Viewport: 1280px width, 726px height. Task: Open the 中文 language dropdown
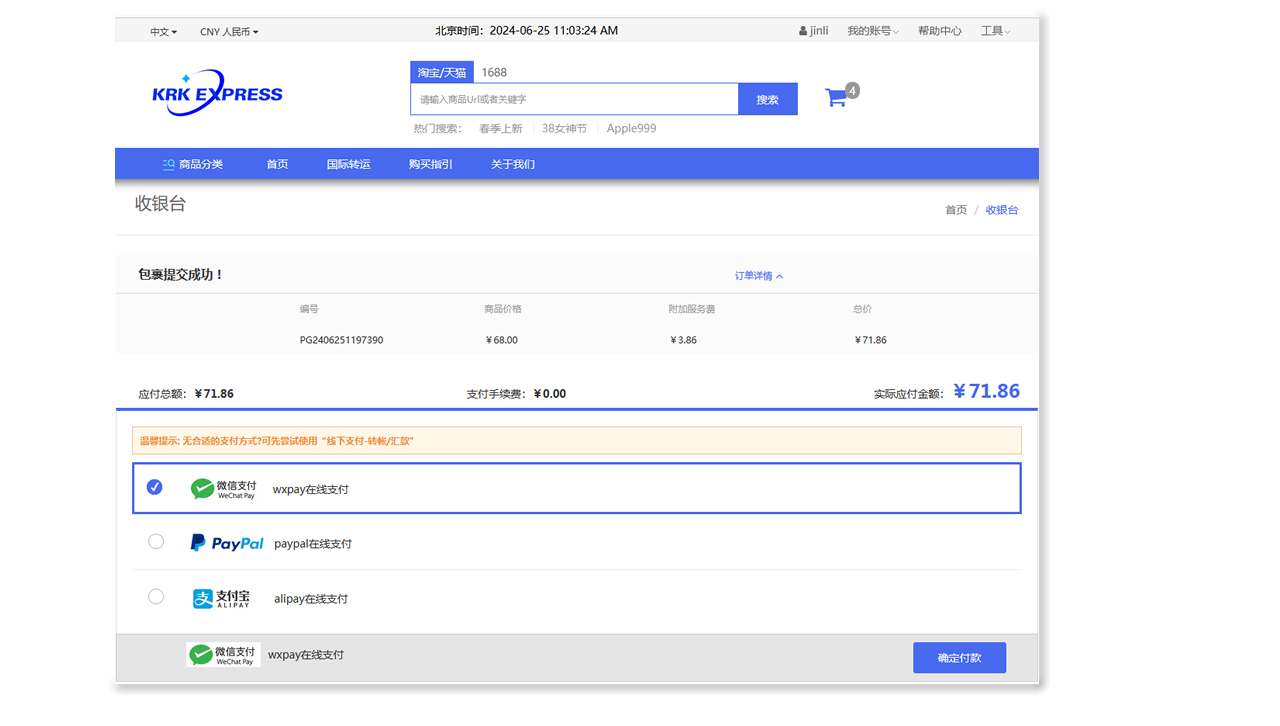click(163, 32)
